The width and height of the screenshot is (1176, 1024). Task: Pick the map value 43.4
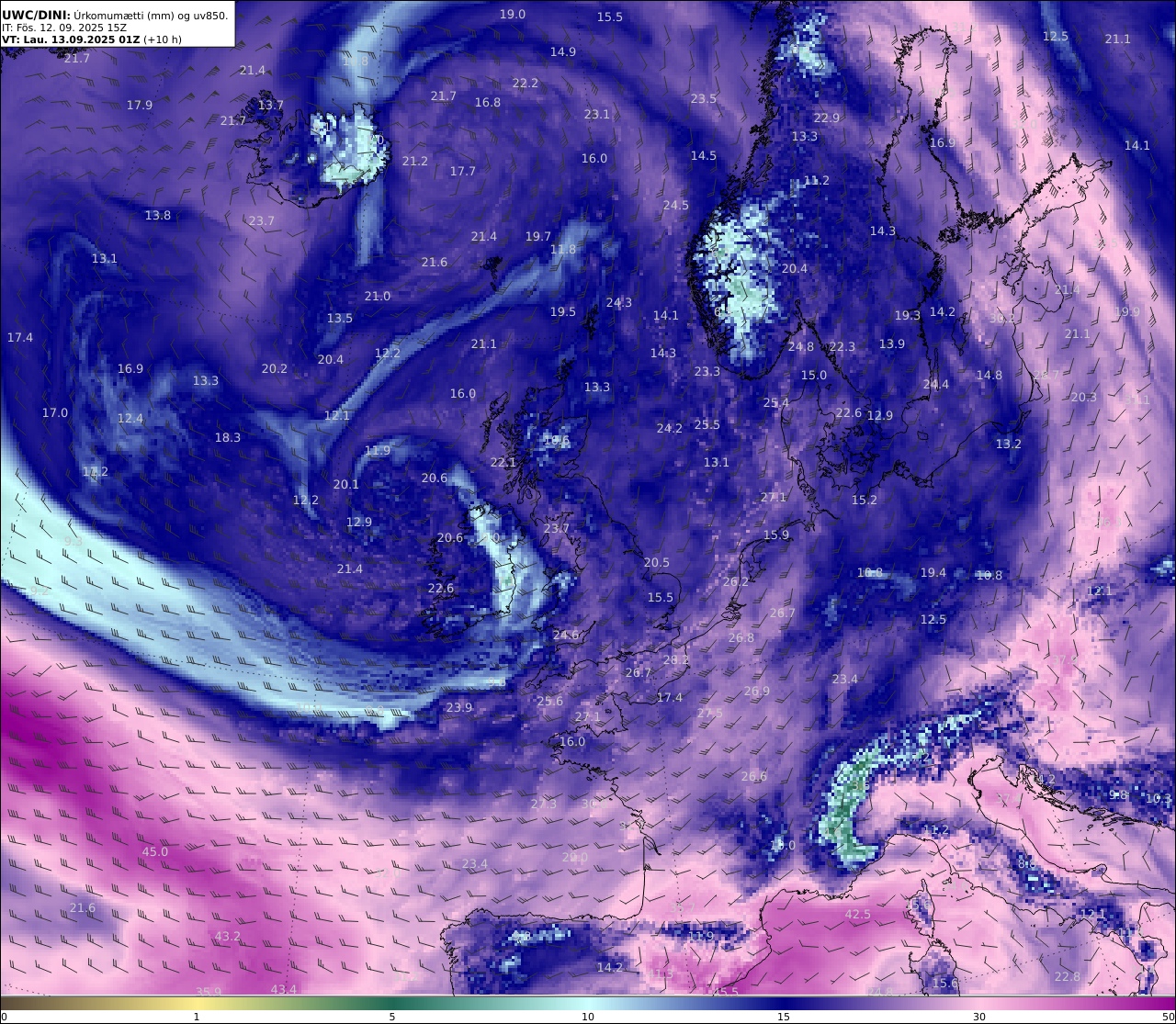(x=284, y=989)
